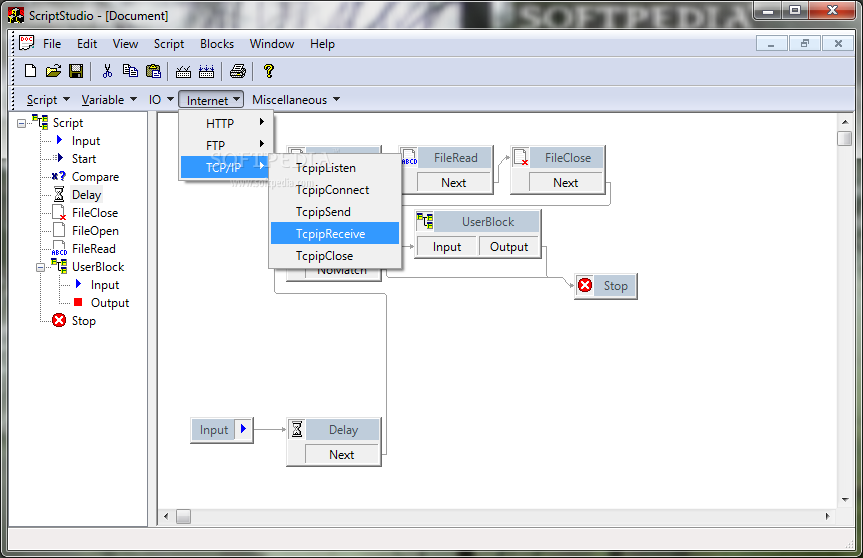The height and width of the screenshot is (558, 863).
Task: Choose TcpipConnect from the submenu
Action: tap(335, 190)
